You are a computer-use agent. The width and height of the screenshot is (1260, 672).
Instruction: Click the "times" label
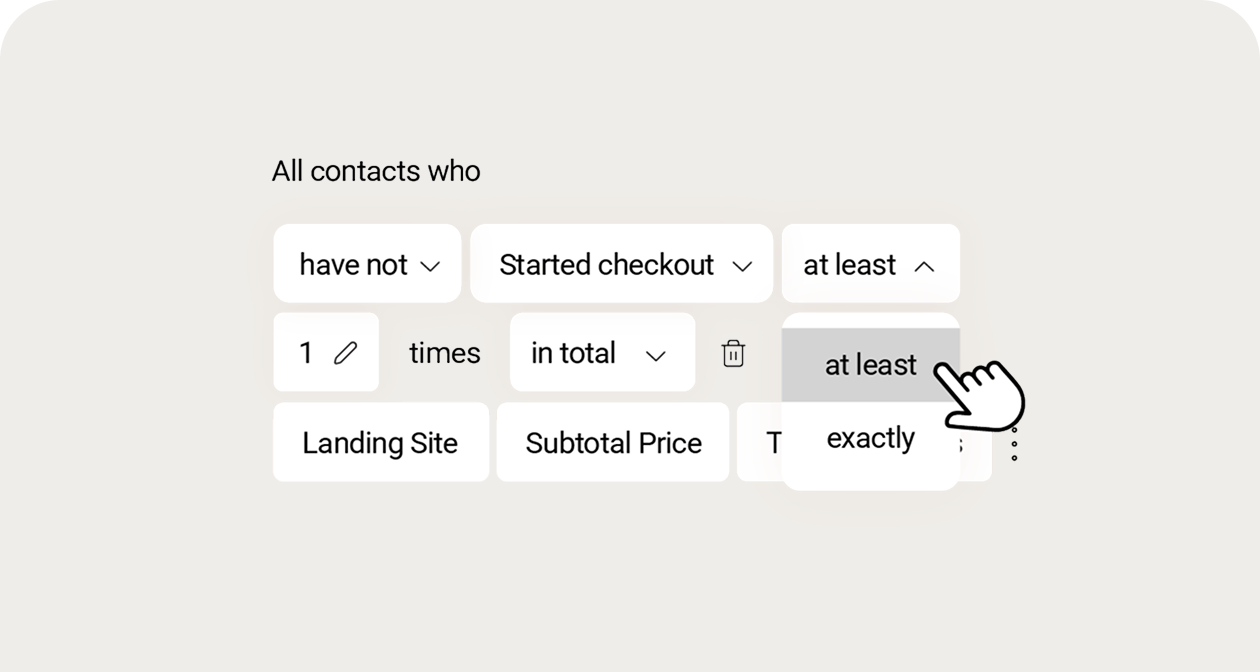tap(445, 353)
